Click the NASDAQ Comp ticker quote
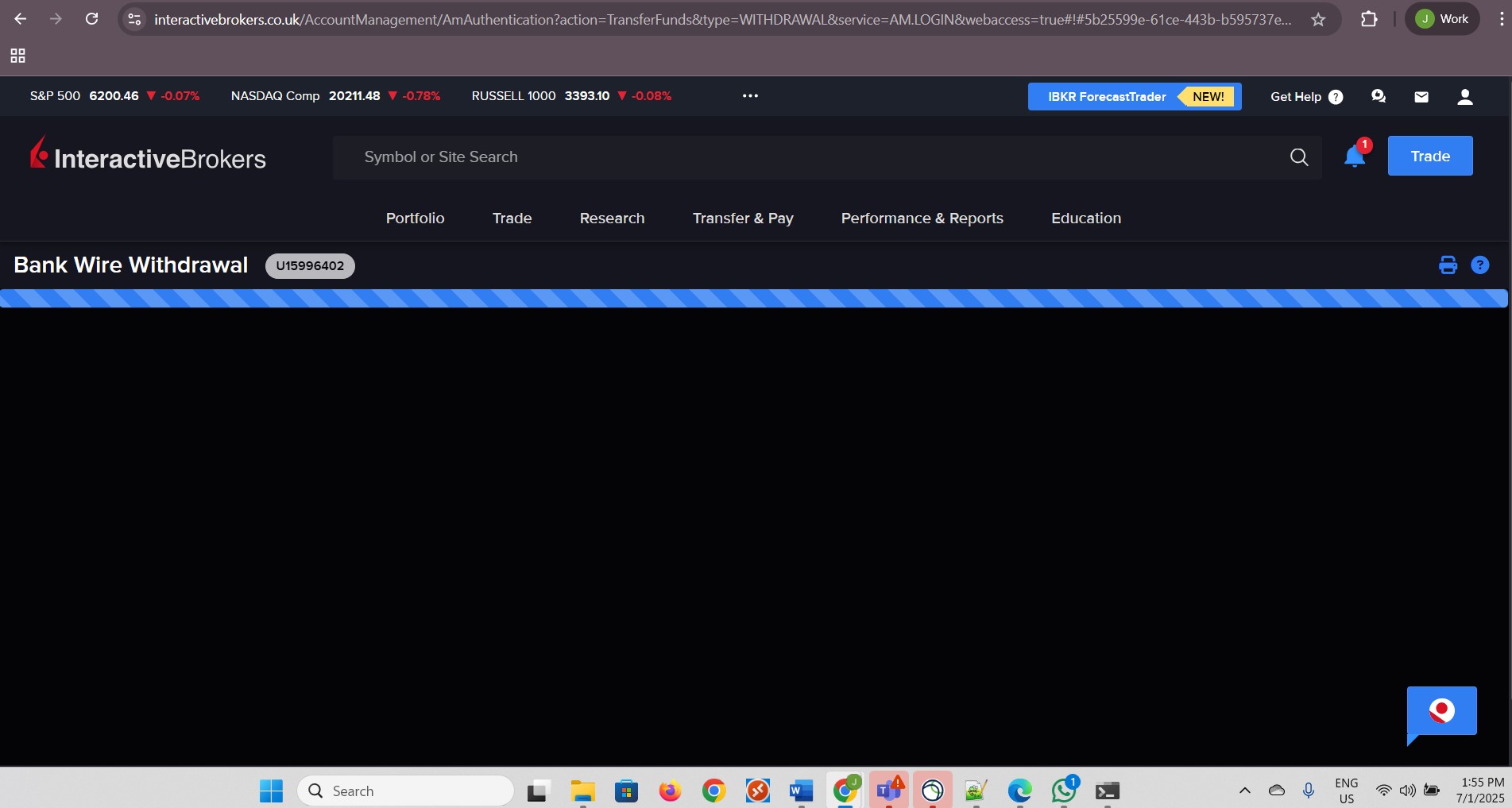Viewport: 1512px width, 808px height. (x=335, y=96)
